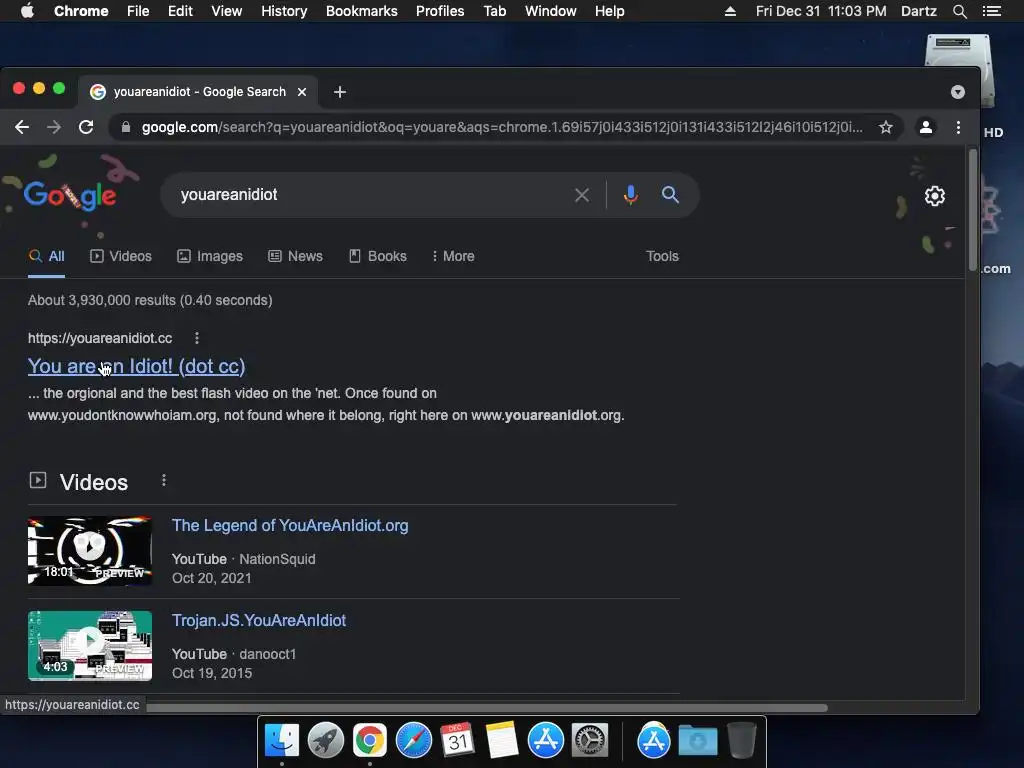Click the Chrome icon in the Dock

tap(370, 741)
